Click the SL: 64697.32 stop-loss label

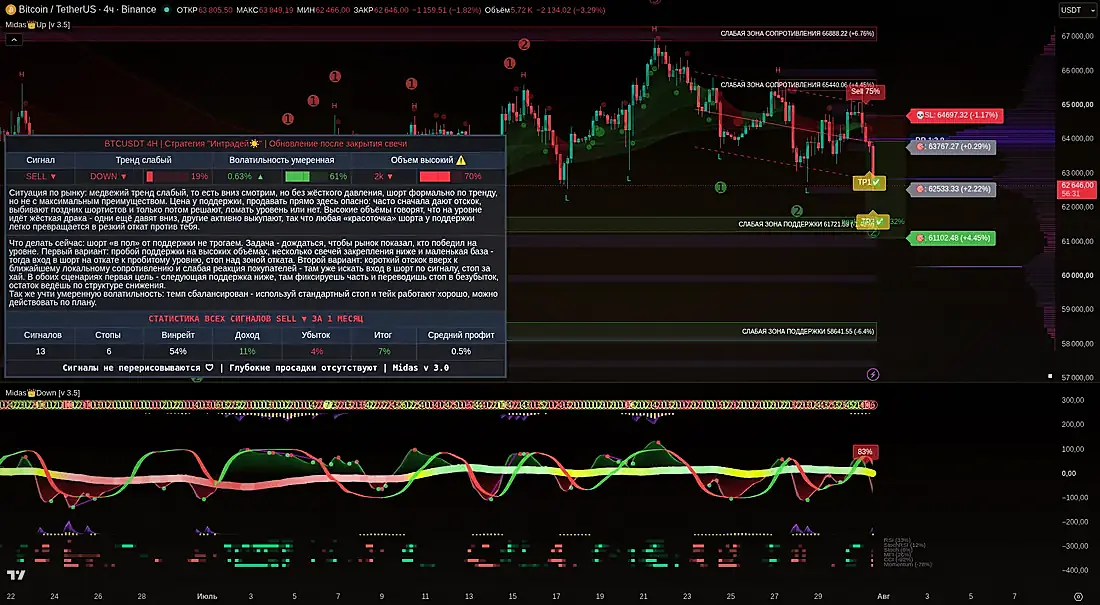[x=955, y=115]
